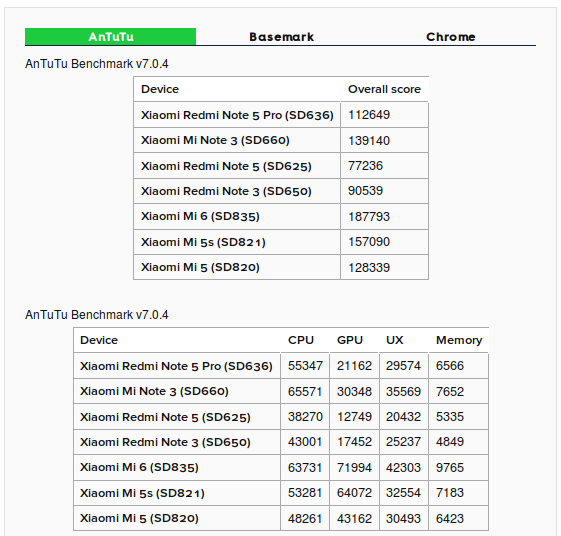Click the first AnTuTu Benchmark v7.0.4 heading
Image resolution: width=561 pixels, height=536 pixels.
click(97, 64)
